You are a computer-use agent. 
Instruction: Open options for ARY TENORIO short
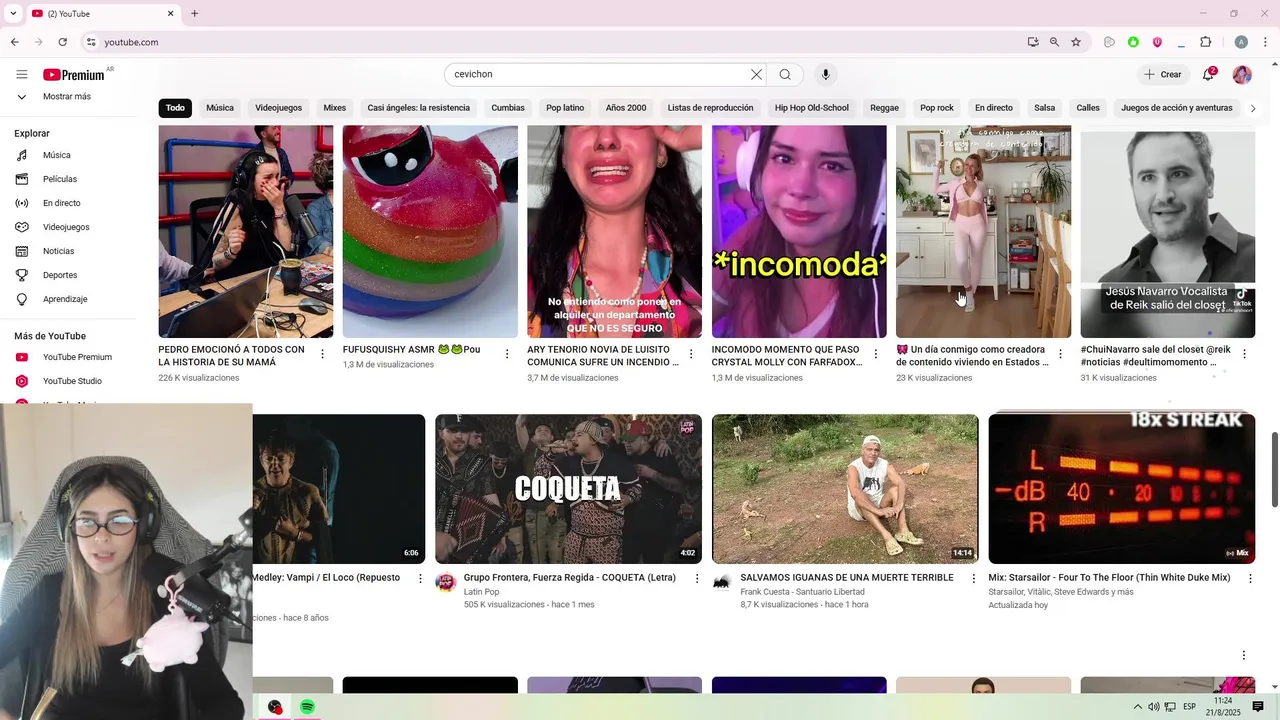(691, 354)
